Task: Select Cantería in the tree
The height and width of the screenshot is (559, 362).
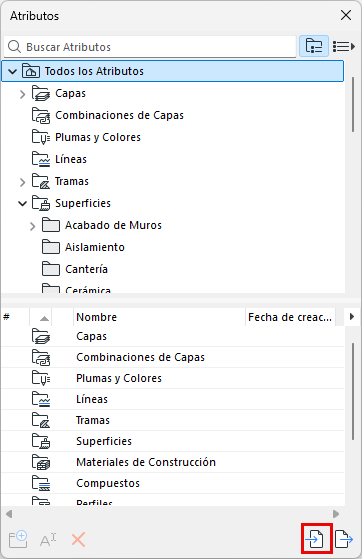Action: point(86,269)
